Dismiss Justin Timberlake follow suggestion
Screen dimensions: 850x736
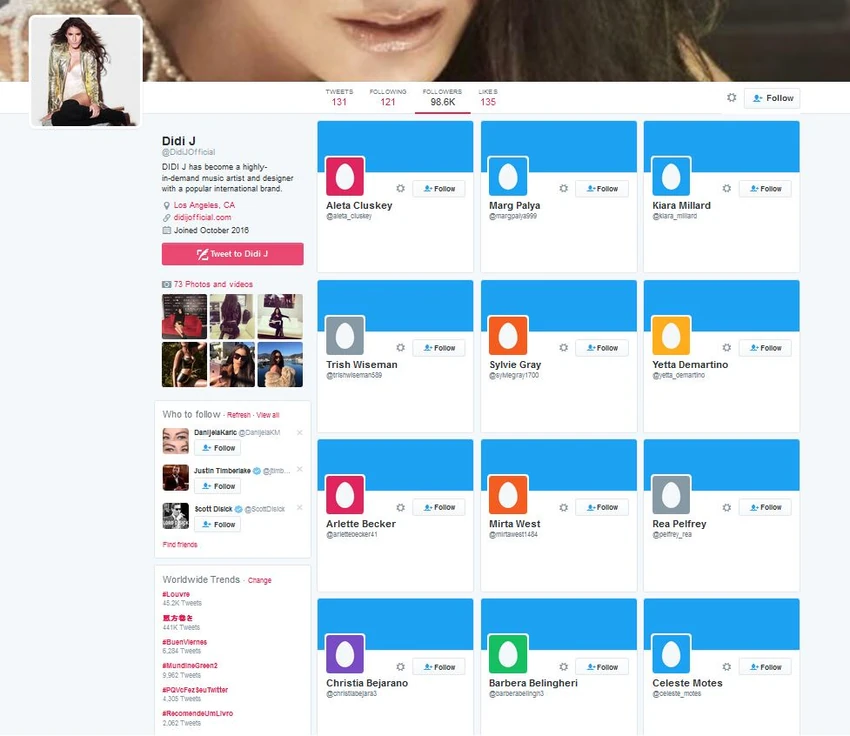click(x=300, y=469)
